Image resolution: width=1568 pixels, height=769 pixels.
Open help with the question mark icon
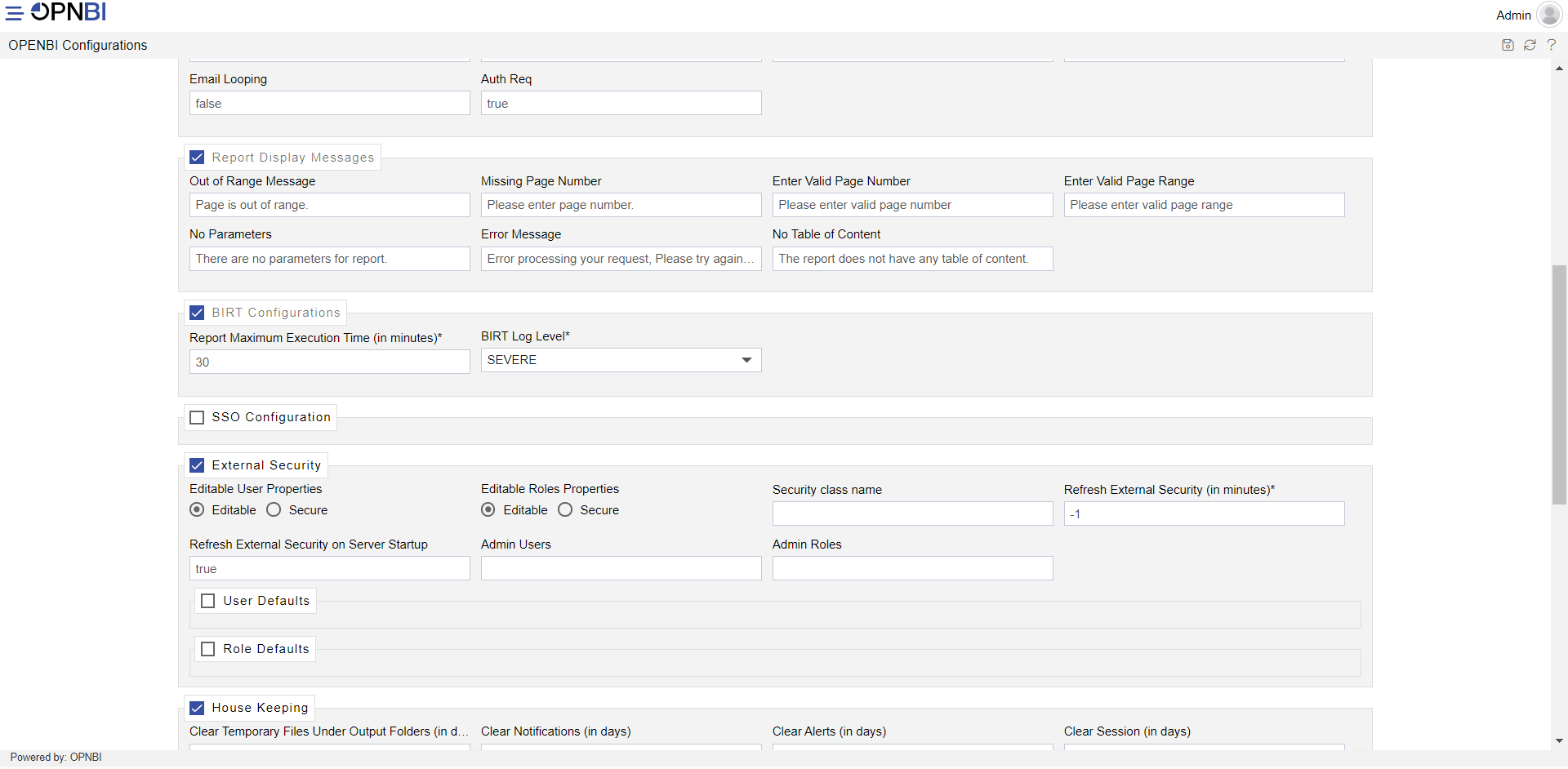(1551, 45)
